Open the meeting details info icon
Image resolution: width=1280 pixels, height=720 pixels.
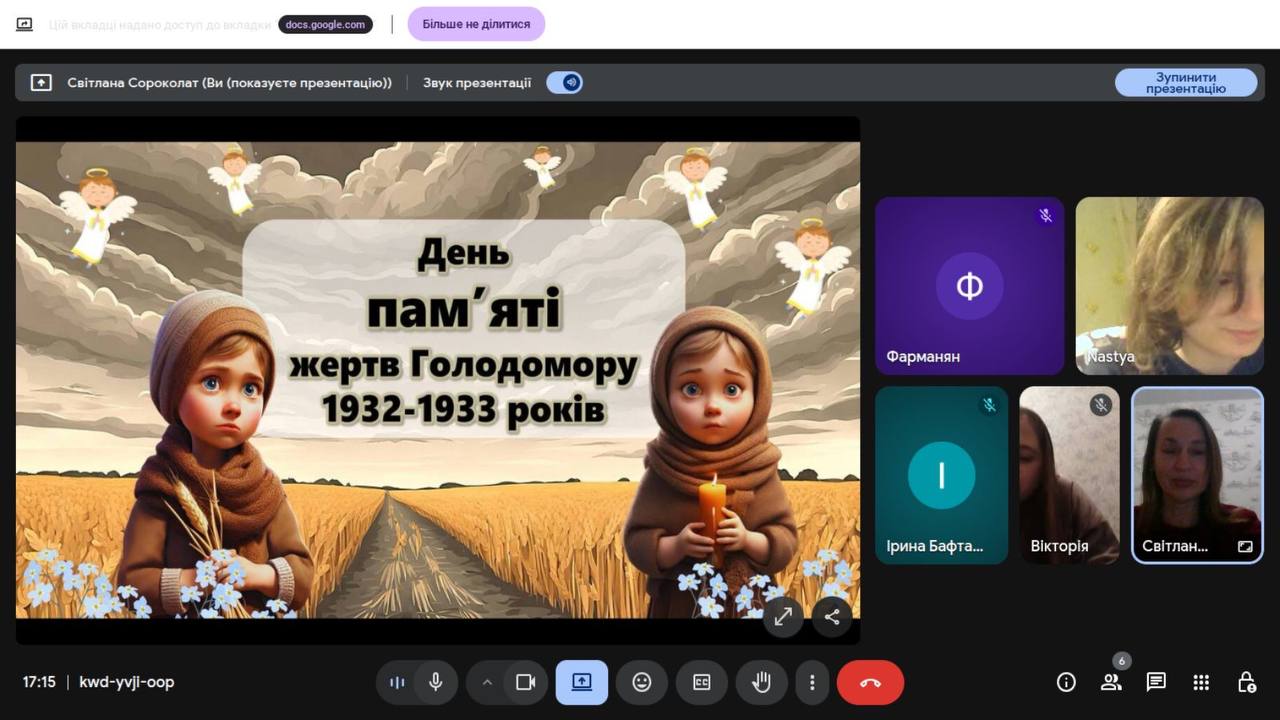[x=1066, y=682]
